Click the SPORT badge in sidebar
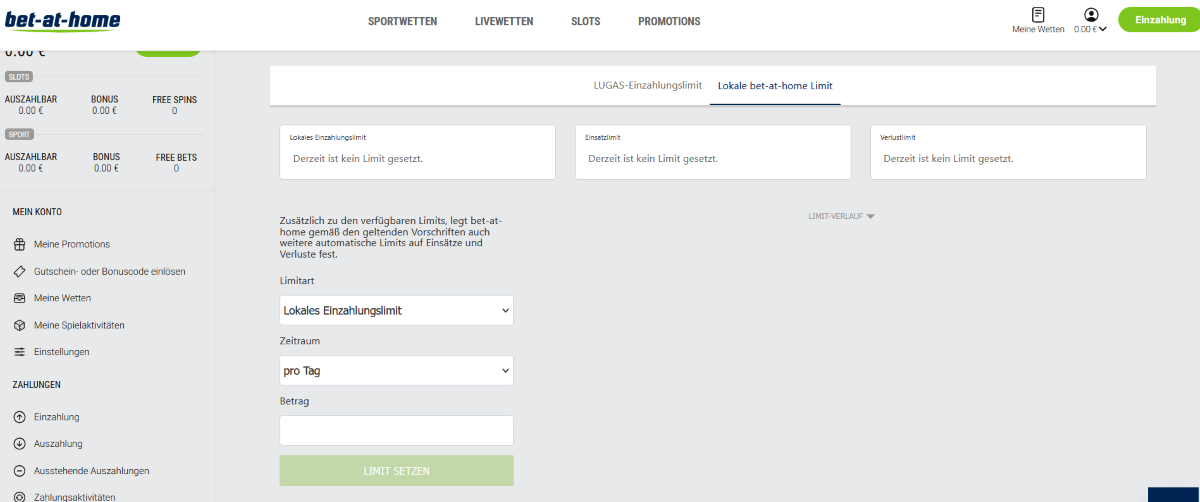The height and width of the screenshot is (502, 1200). (x=19, y=134)
